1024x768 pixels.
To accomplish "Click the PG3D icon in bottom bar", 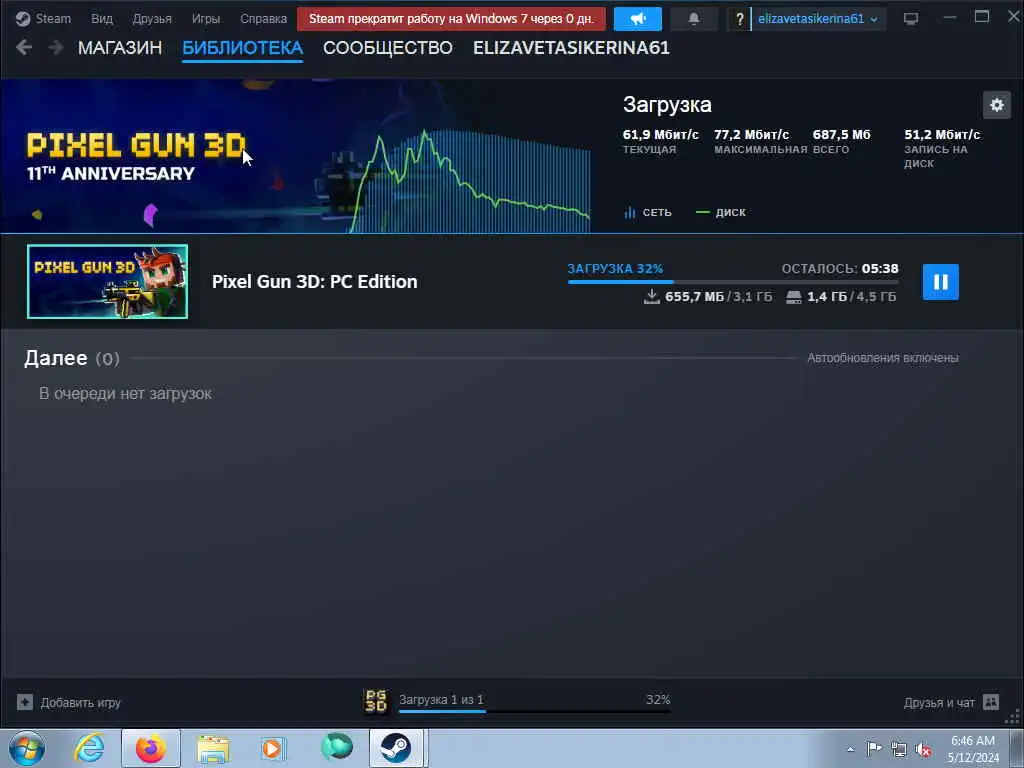I will 376,701.
